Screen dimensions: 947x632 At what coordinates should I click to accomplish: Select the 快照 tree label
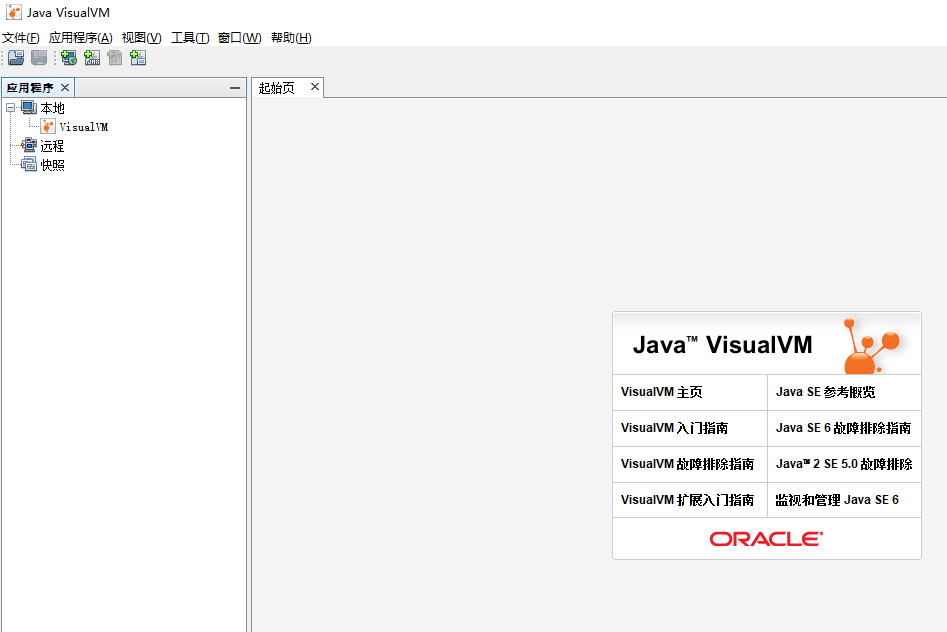pyautogui.click(x=53, y=165)
